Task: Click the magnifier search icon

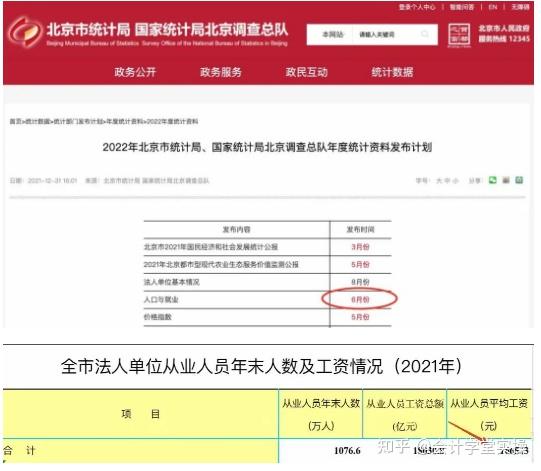Action: [425, 34]
